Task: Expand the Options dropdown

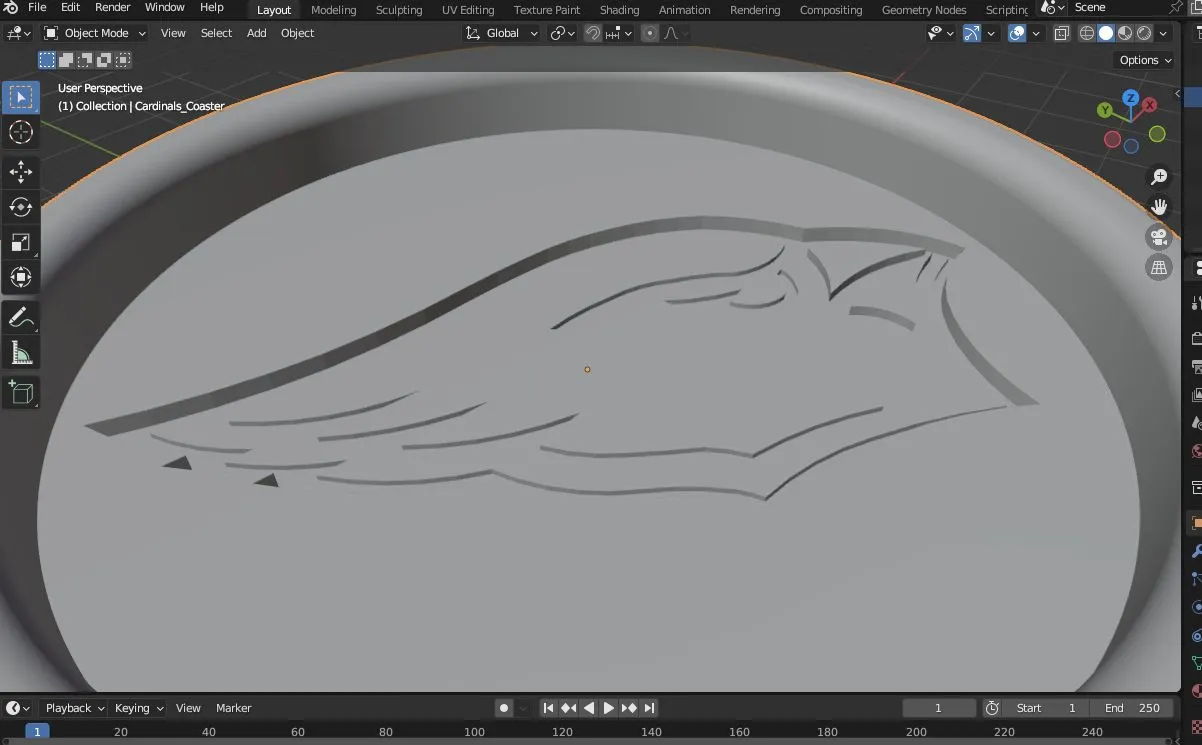Action: click(1145, 60)
